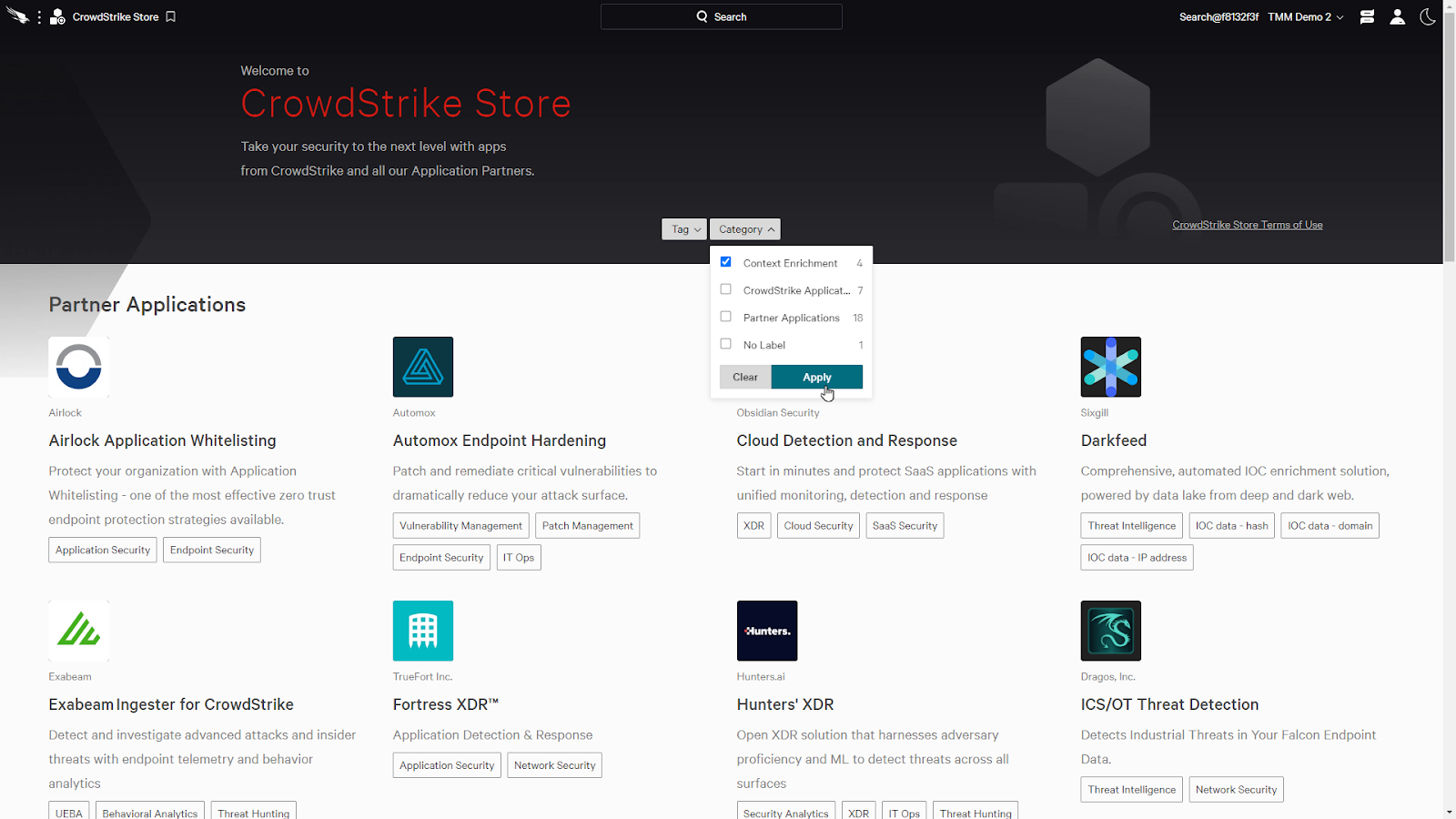
Task: Click the Search field in the top bar
Action: (x=722, y=16)
